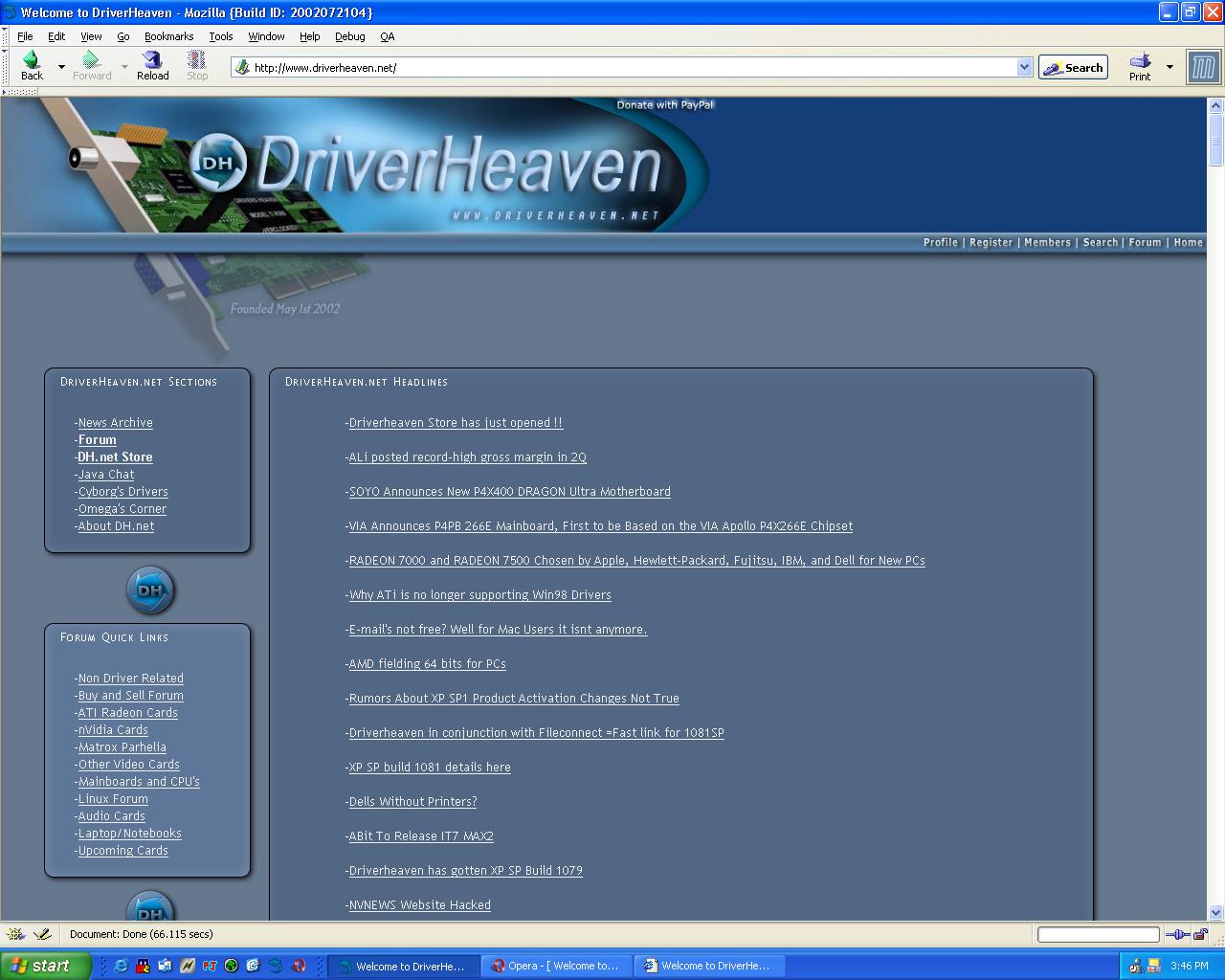The height and width of the screenshot is (980, 1225).
Task: Open Composer from the pen status bar icon
Action: point(41,934)
